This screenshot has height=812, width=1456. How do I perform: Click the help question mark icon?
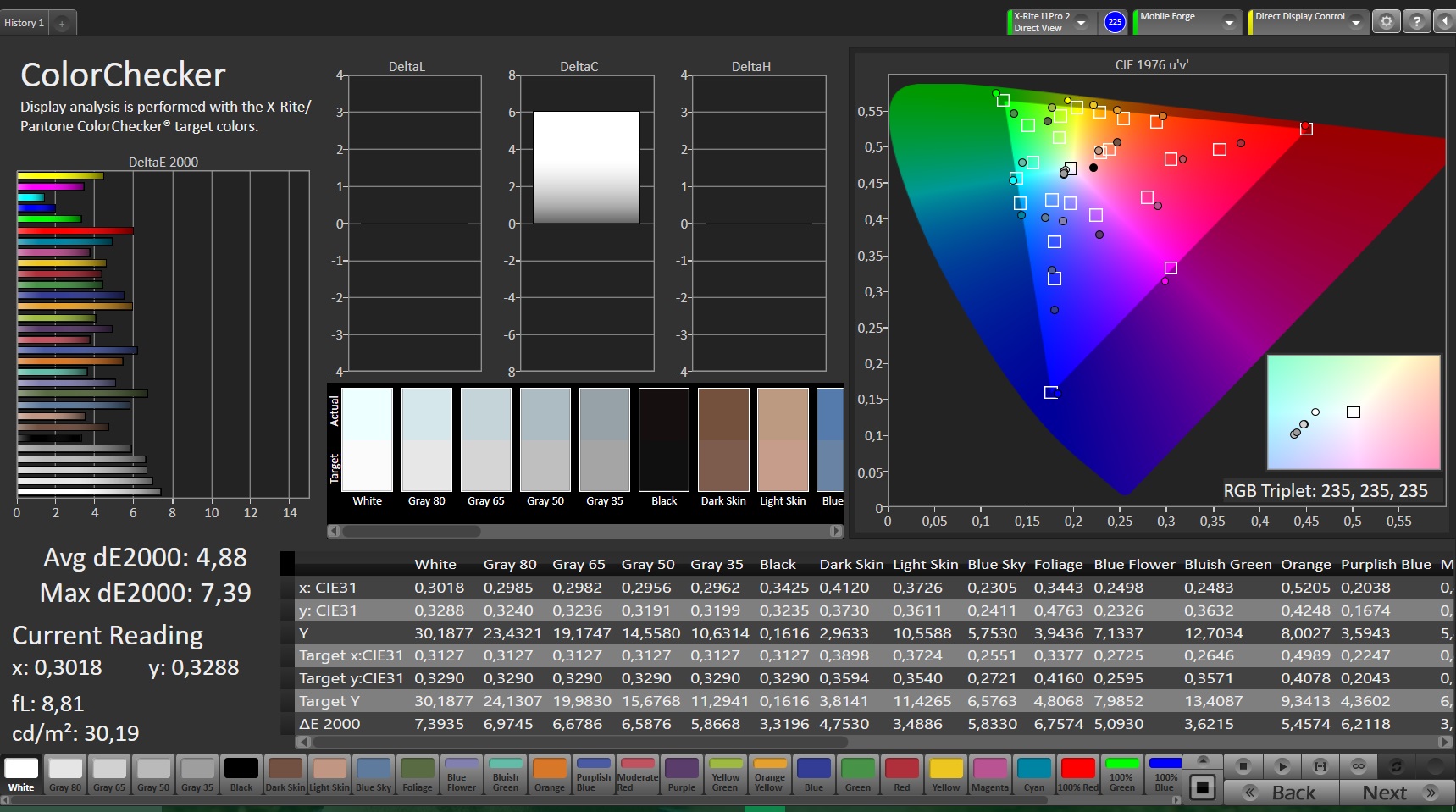coord(1416,22)
